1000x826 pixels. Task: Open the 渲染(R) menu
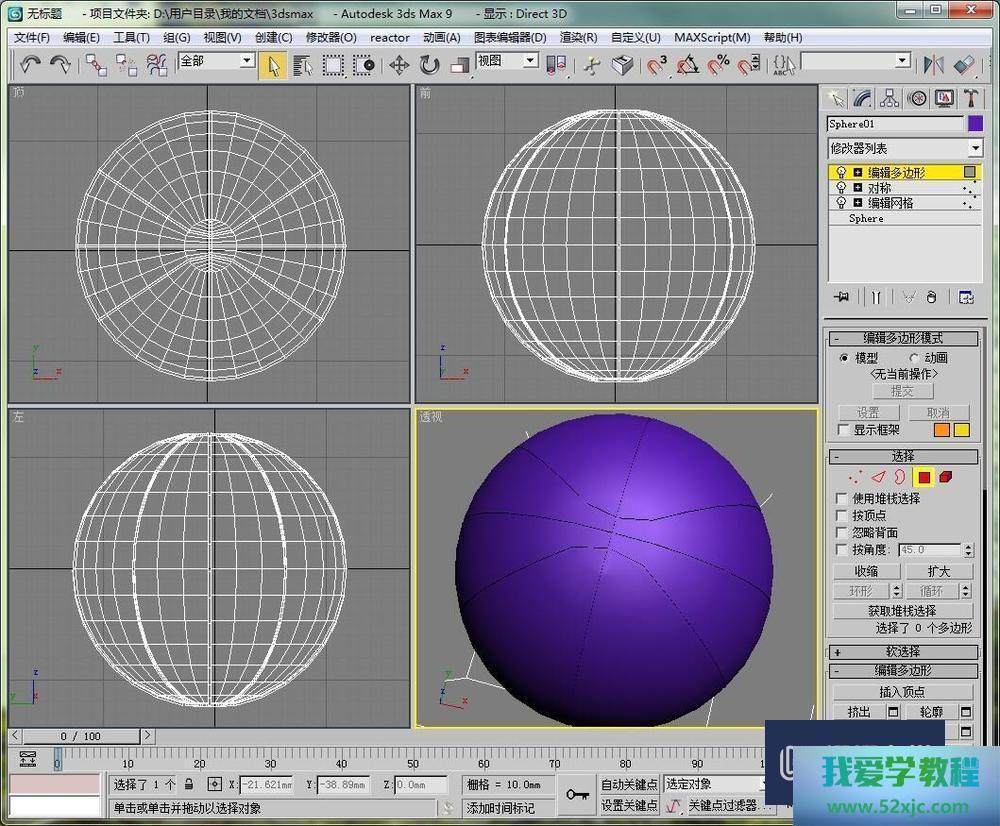point(578,37)
